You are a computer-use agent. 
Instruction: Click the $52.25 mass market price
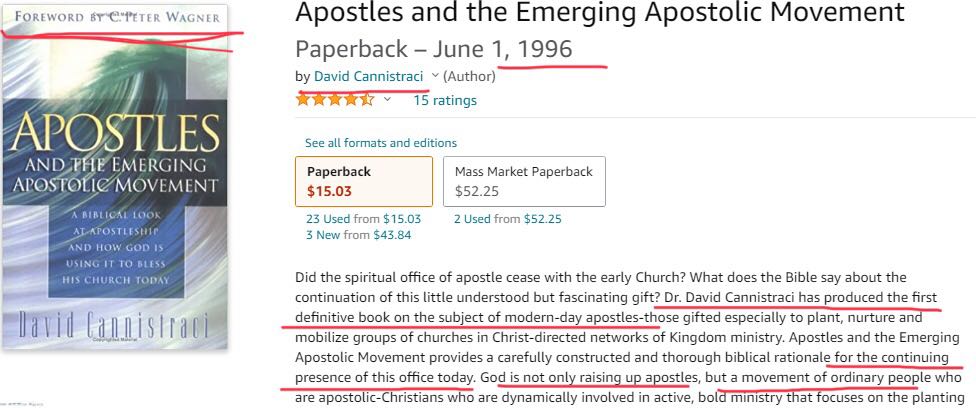(x=477, y=190)
